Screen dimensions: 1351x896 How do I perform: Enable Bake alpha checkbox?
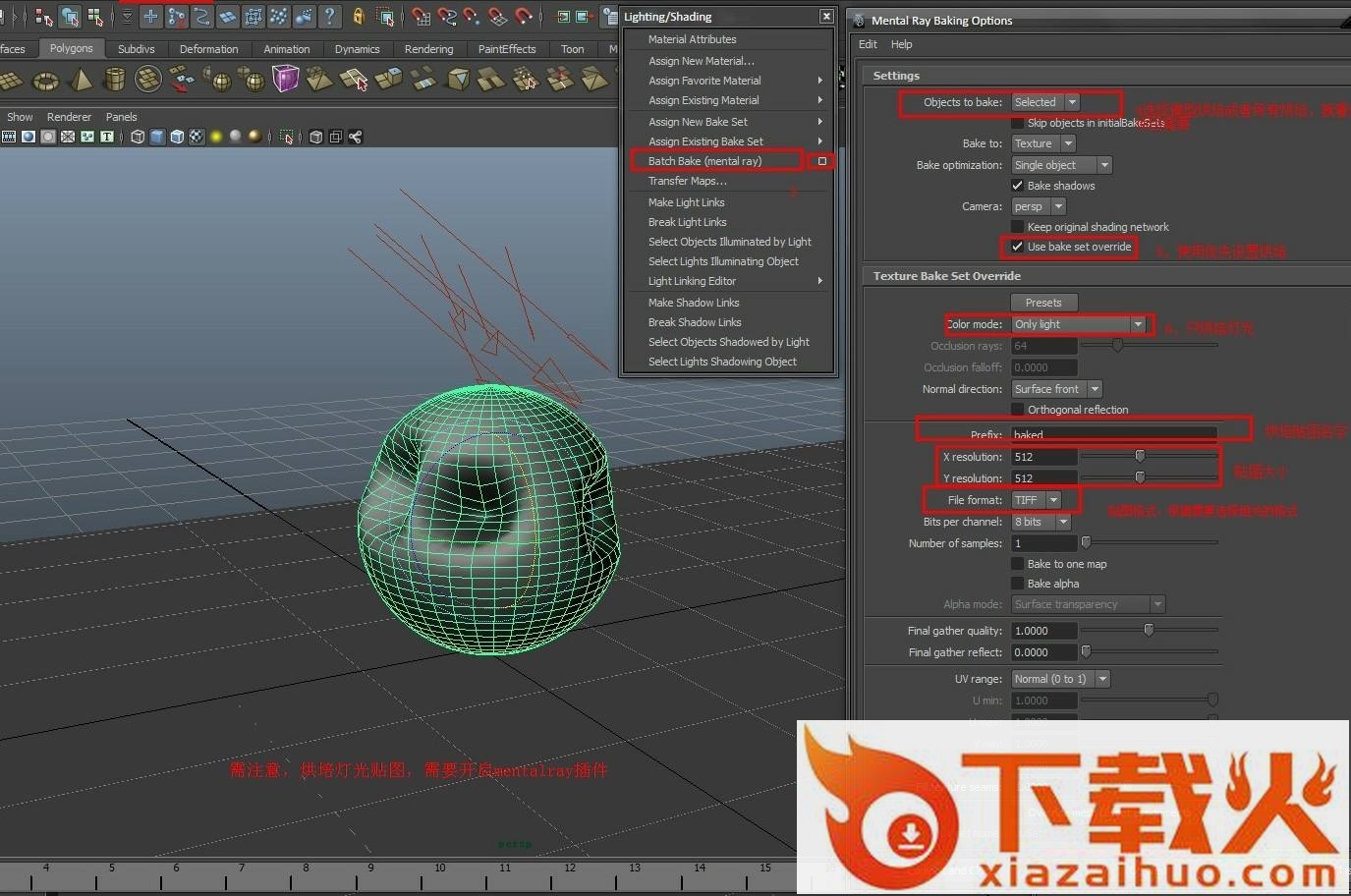(1018, 584)
